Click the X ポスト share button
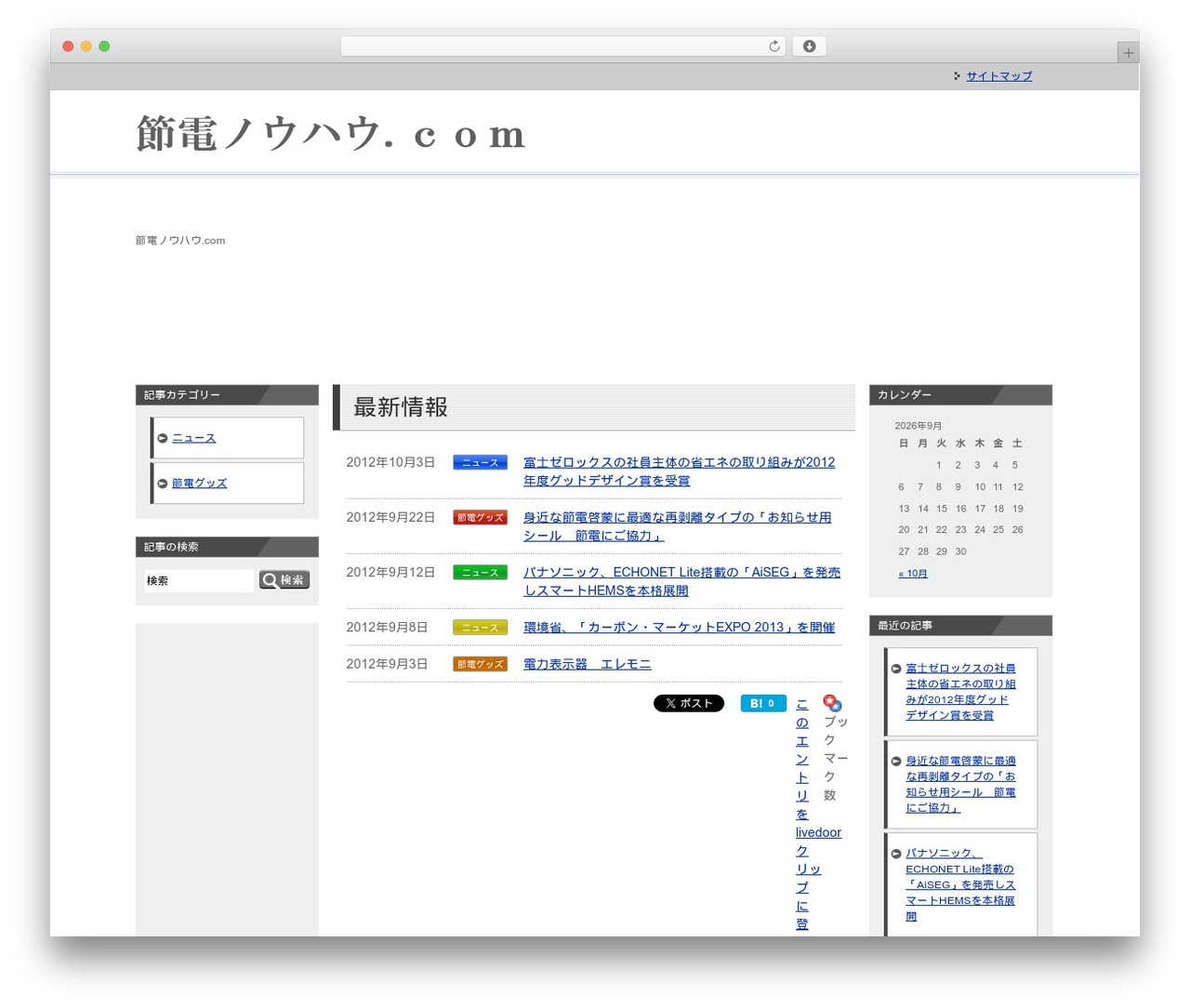 [x=689, y=703]
